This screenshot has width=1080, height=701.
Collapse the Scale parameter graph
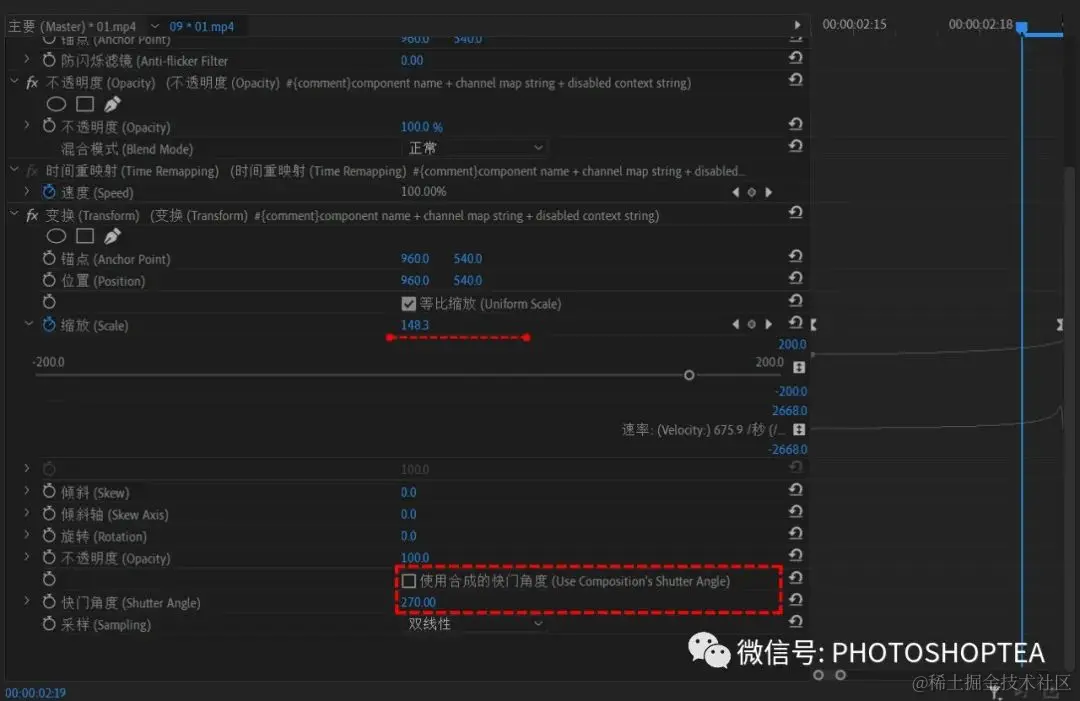[28, 323]
